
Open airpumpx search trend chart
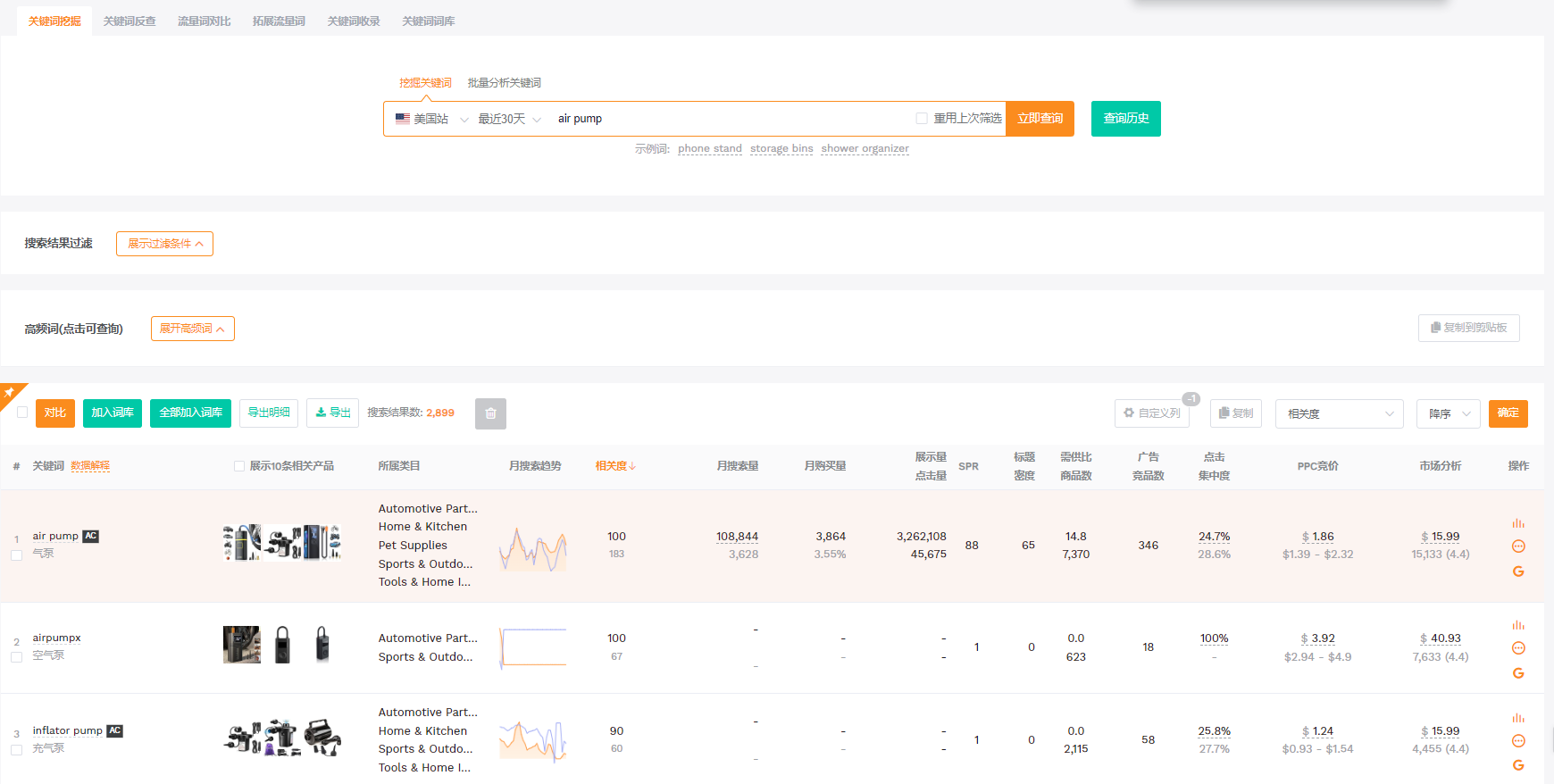coord(533,647)
